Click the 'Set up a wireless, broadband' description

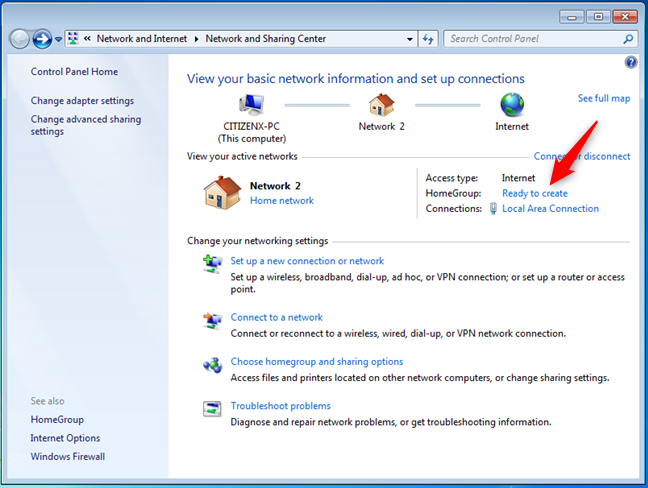tap(427, 283)
